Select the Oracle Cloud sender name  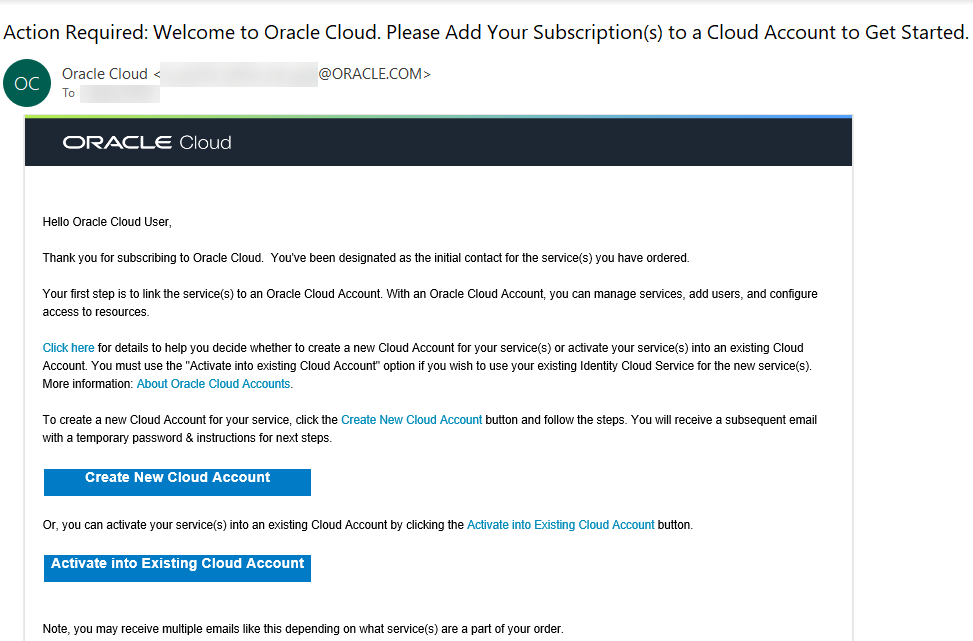click(x=105, y=74)
